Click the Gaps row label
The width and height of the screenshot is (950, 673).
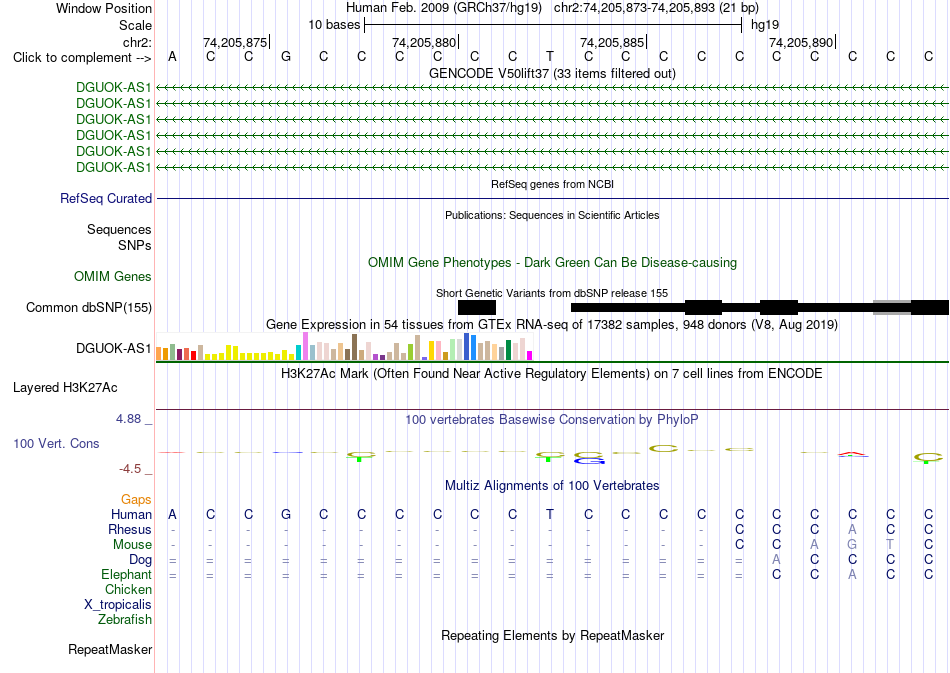pyautogui.click(x=136, y=500)
